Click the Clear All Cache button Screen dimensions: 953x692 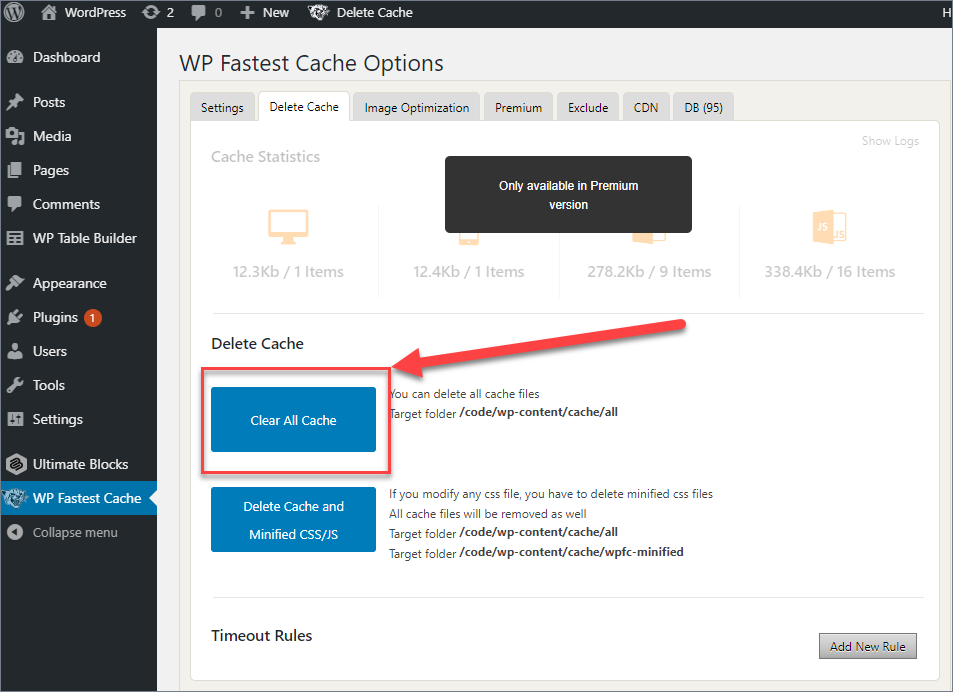pyautogui.click(x=293, y=420)
